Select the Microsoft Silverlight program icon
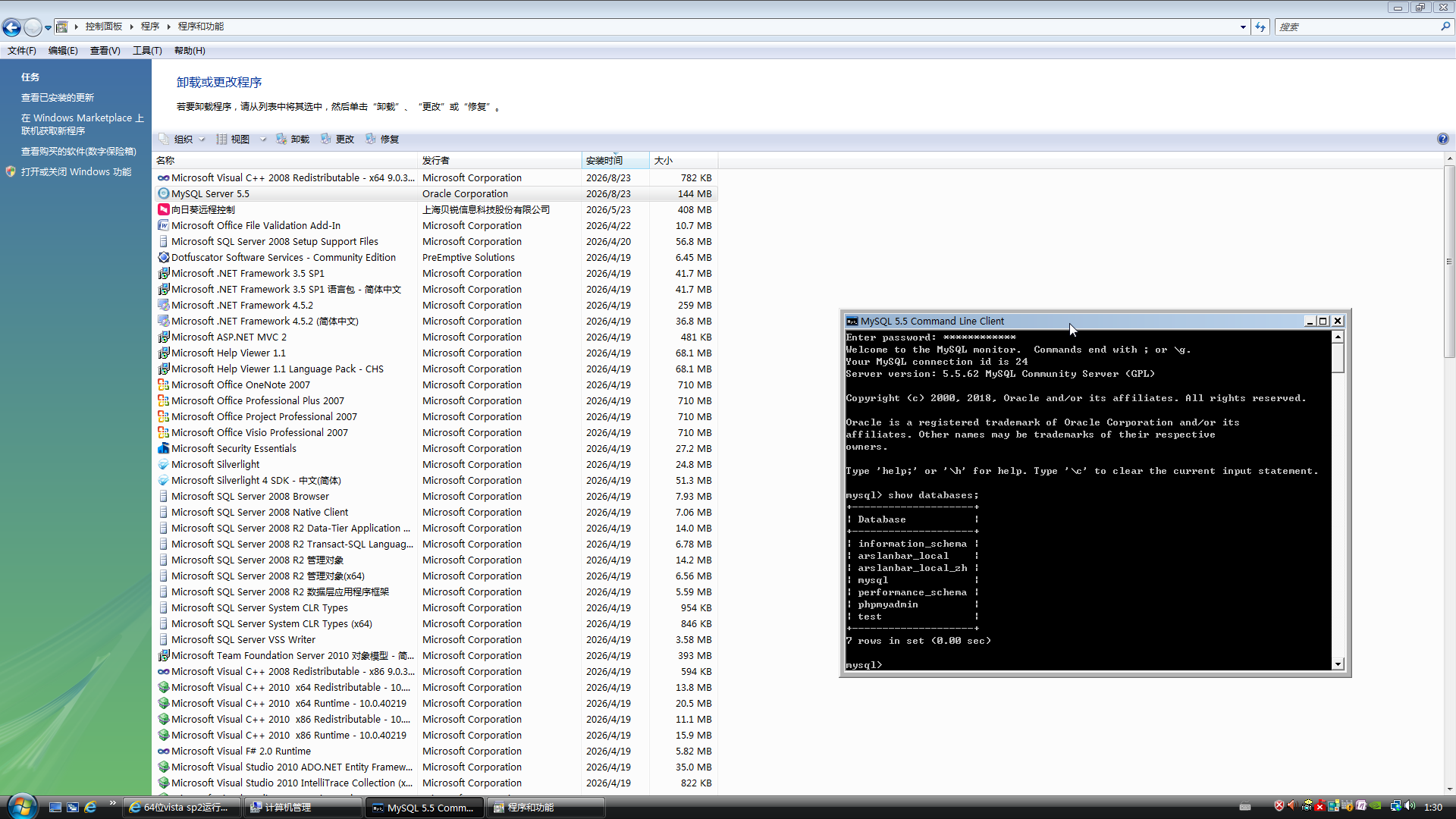1456x819 pixels. (x=163, y=465)
